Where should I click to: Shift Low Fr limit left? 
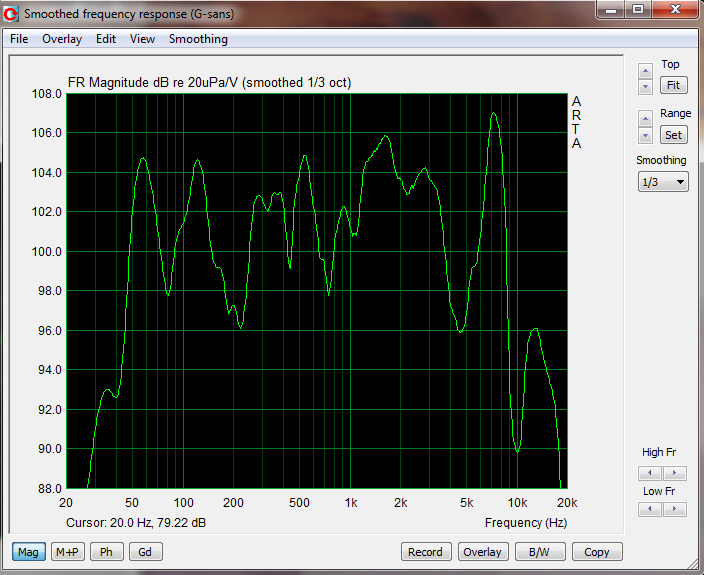(650, 509)
